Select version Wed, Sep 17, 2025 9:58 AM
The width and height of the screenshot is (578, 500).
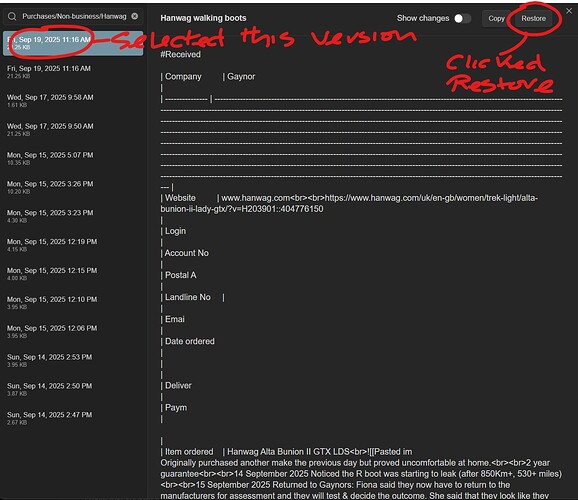73,101
